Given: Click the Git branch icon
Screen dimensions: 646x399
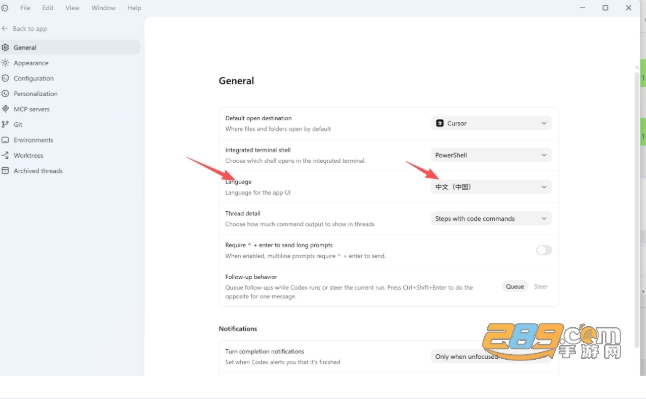Looking at the screenshot, I should (5, 124).
